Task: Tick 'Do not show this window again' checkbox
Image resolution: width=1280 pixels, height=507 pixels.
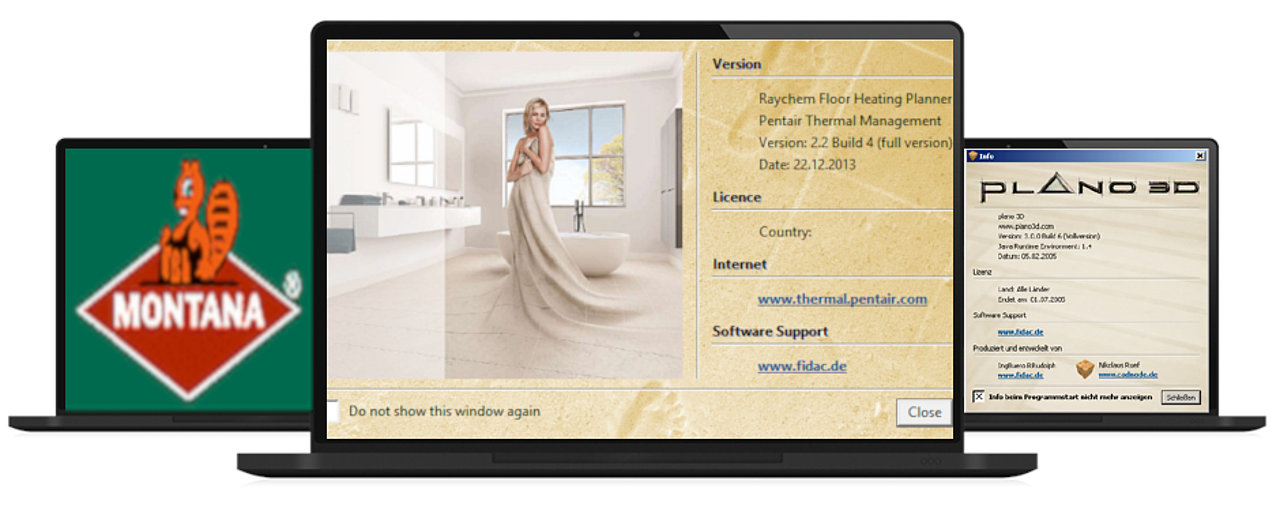Action: [334, 411]
